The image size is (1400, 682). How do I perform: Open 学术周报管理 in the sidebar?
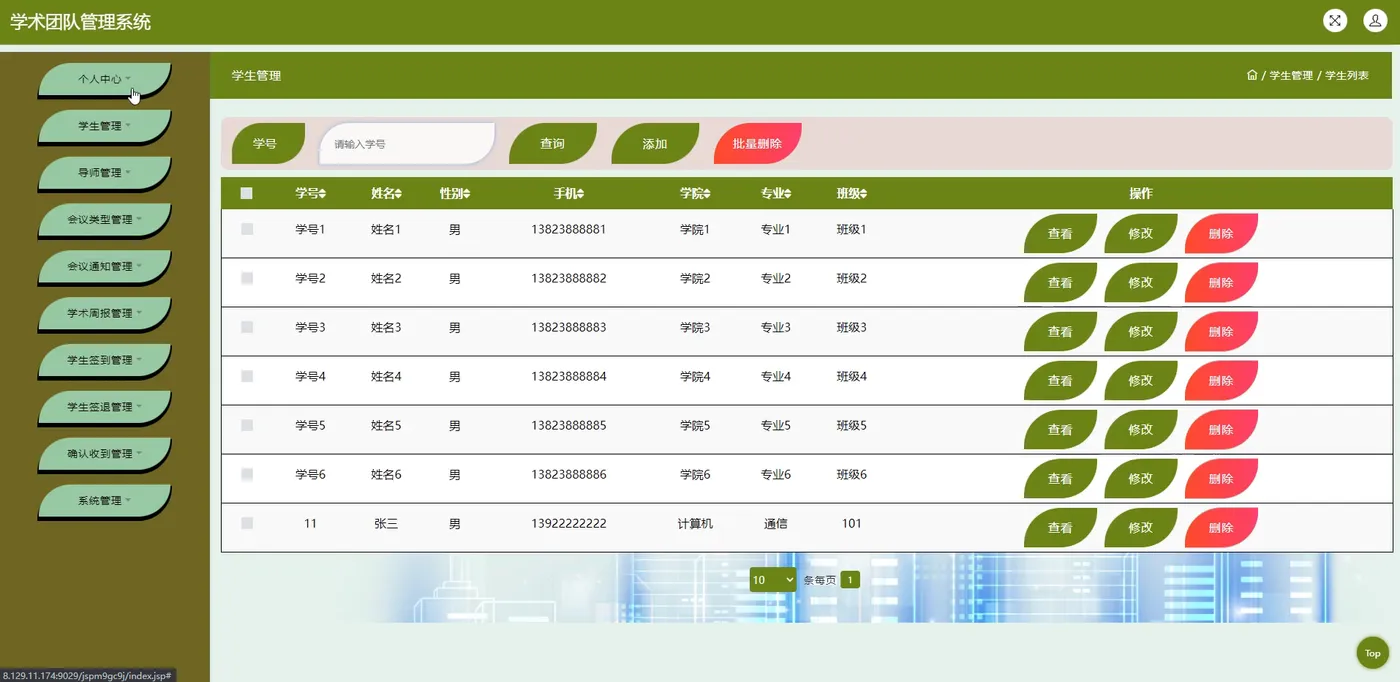(x=105, y=313)
